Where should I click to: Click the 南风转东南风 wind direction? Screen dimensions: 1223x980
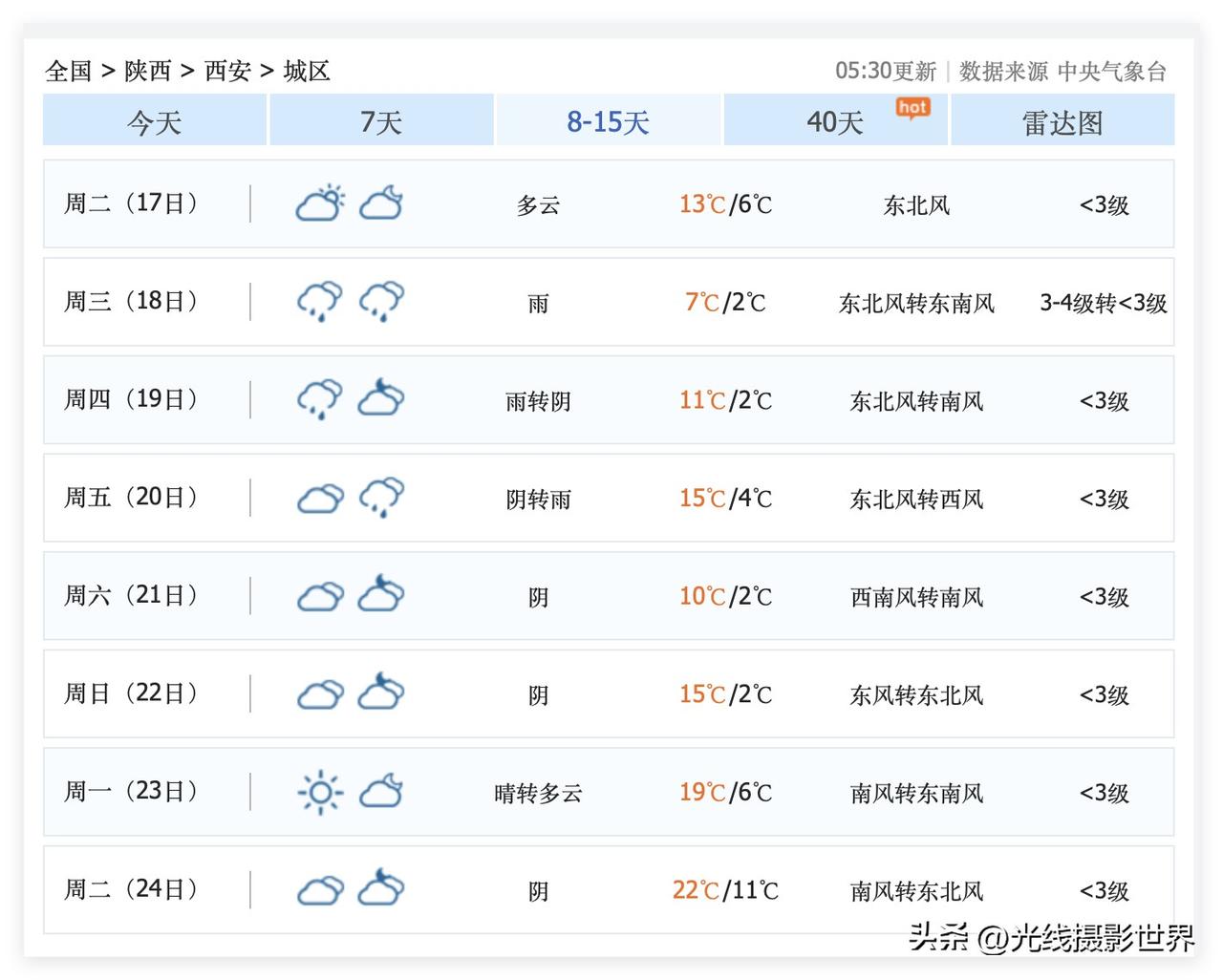point(916,794)
